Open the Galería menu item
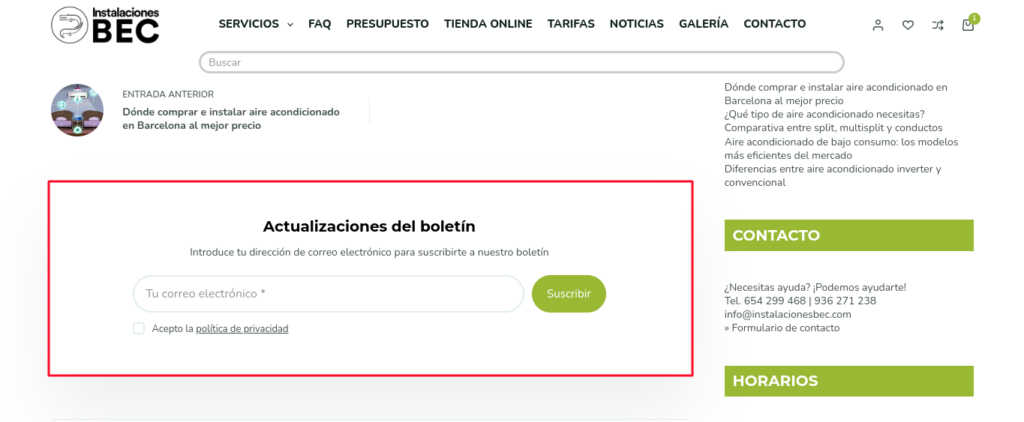The height and width of the screenshot is (422, 1024). 703,24
